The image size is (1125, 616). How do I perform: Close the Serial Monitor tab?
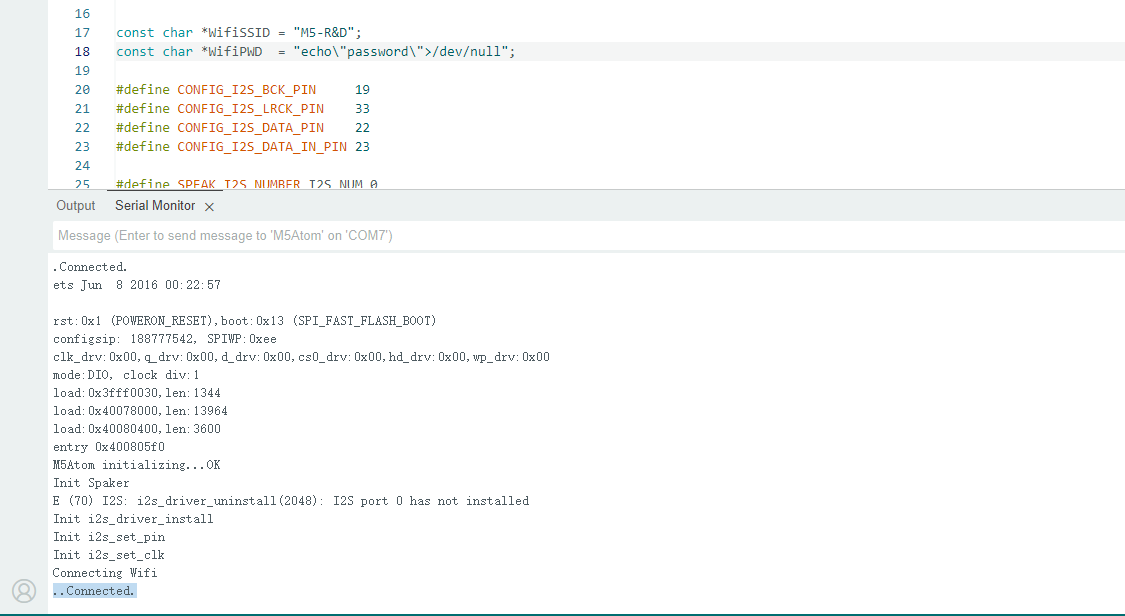point(209,207)
